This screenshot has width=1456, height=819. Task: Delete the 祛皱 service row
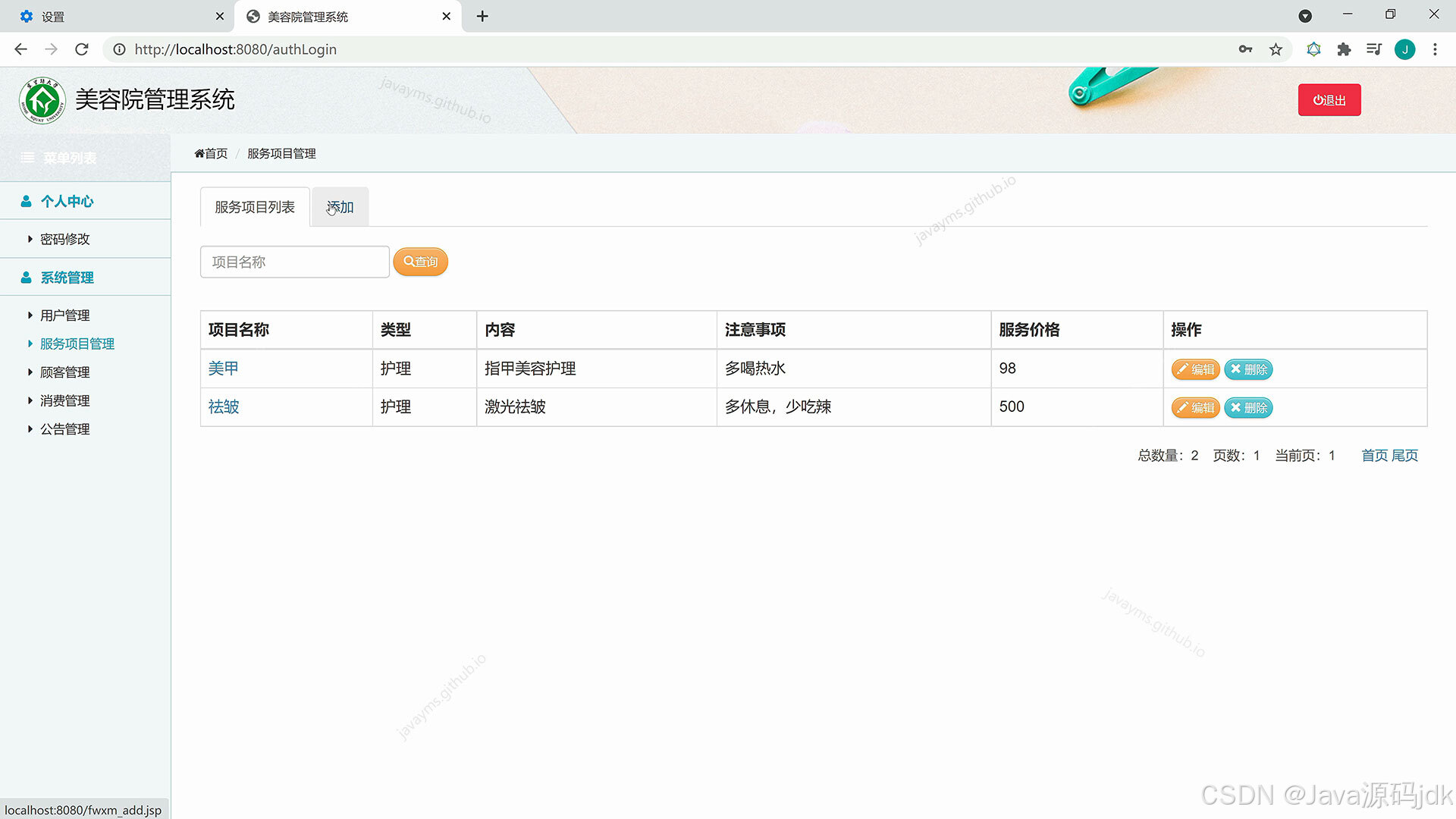pos(1248,408)
